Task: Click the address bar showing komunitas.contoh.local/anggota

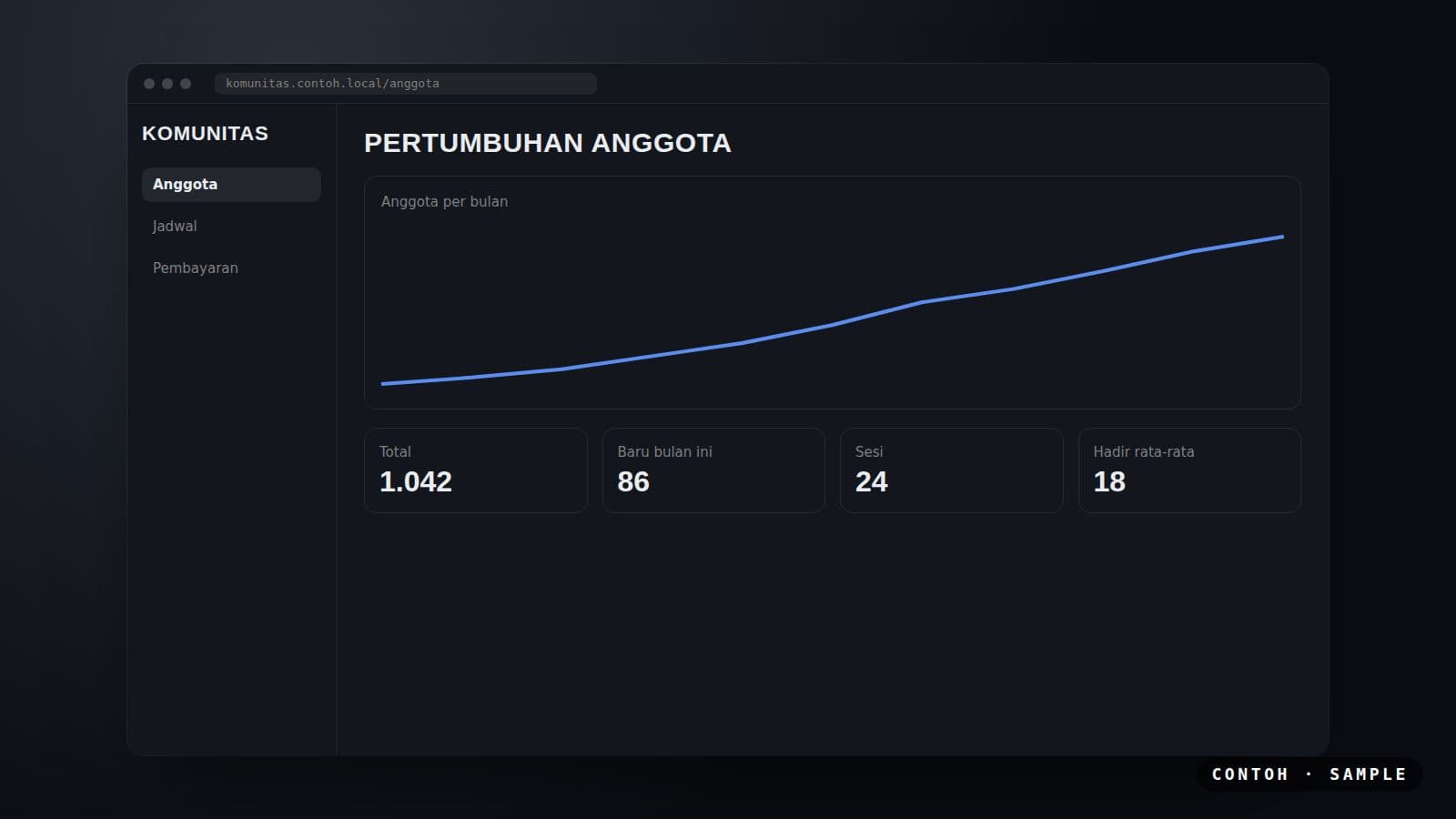Action: [406, 84]
